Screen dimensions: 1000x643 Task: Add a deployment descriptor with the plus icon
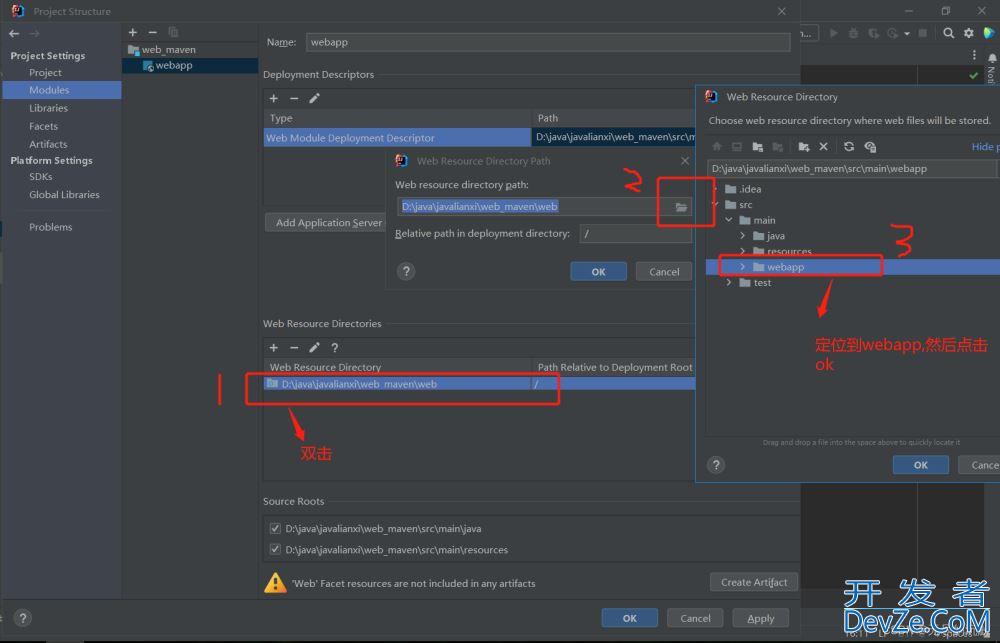pyautogui.click(x=274, y=98)
